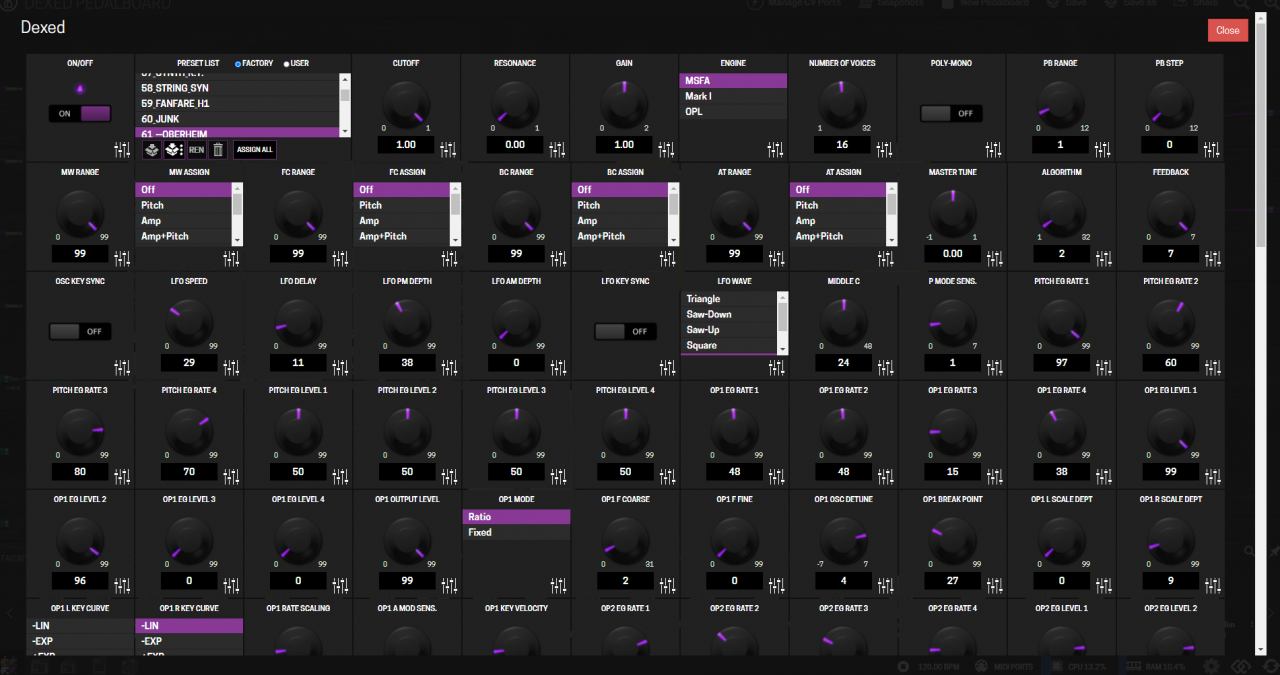Select OPL in the Engine list
The width and height of the screenshot is (1280, 675).
tap(733, 112)
